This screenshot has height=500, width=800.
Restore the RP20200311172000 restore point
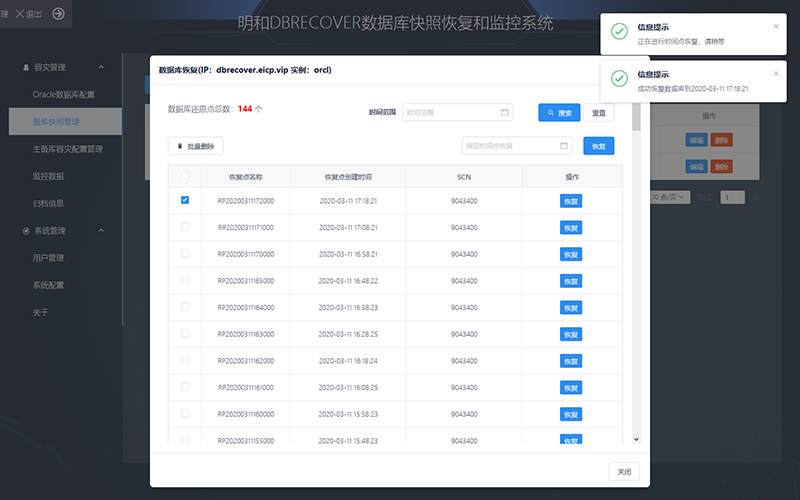coord(571,201)
